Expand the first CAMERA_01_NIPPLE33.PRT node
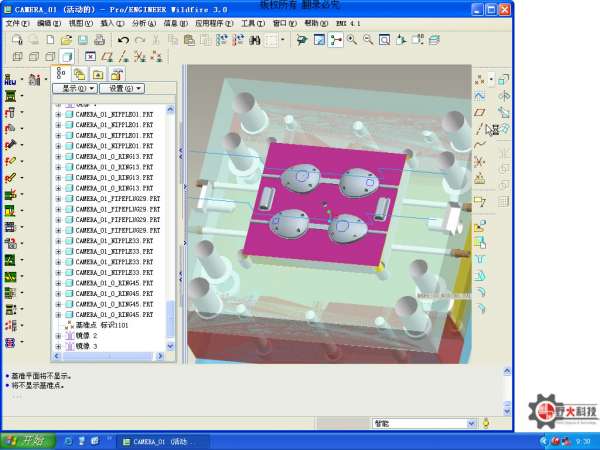This screenshot has height=450, width=600. tap(58, 241)
